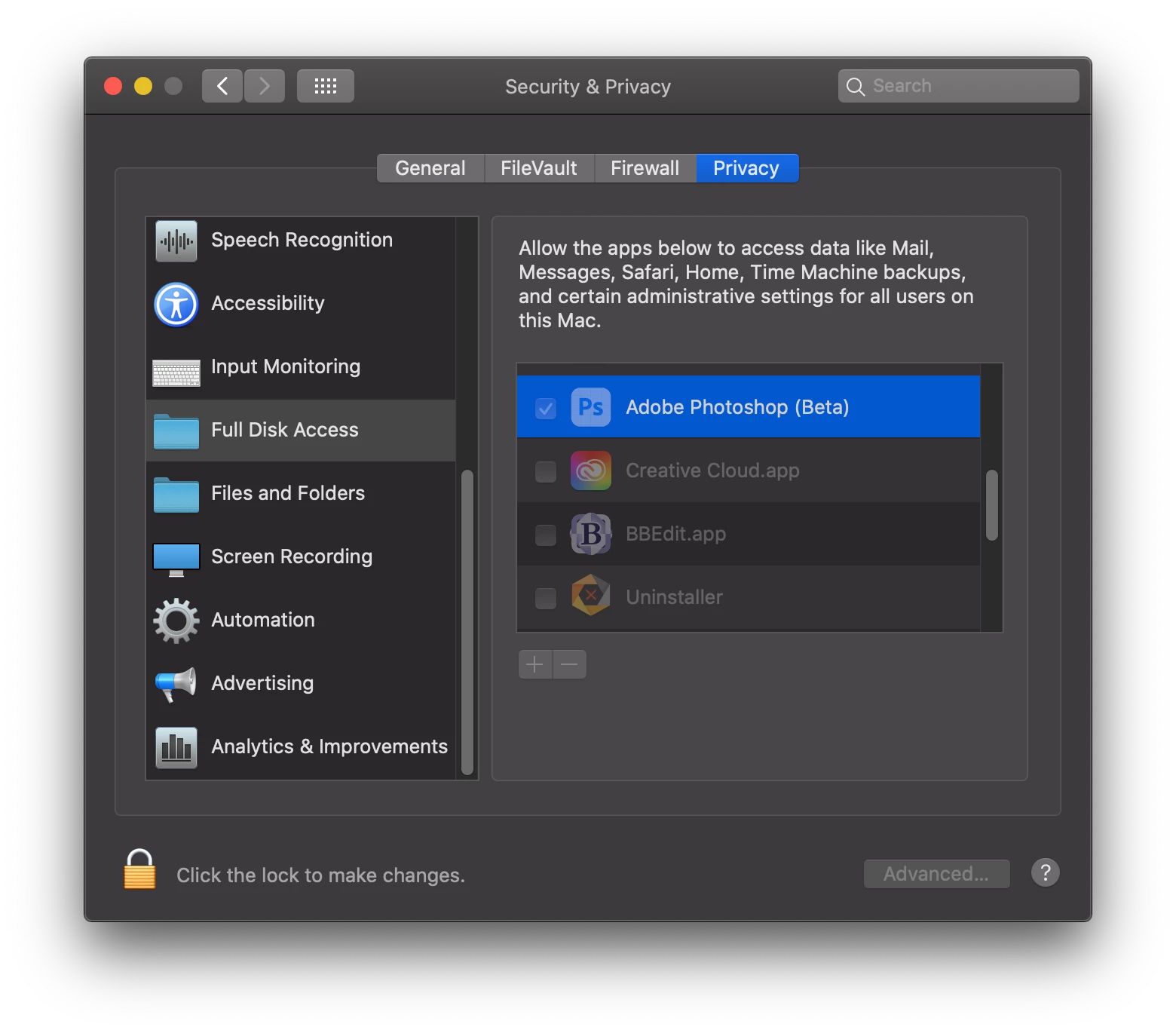Click the Privacy tab
The image size is (1176, 1033).
(747, 168)
